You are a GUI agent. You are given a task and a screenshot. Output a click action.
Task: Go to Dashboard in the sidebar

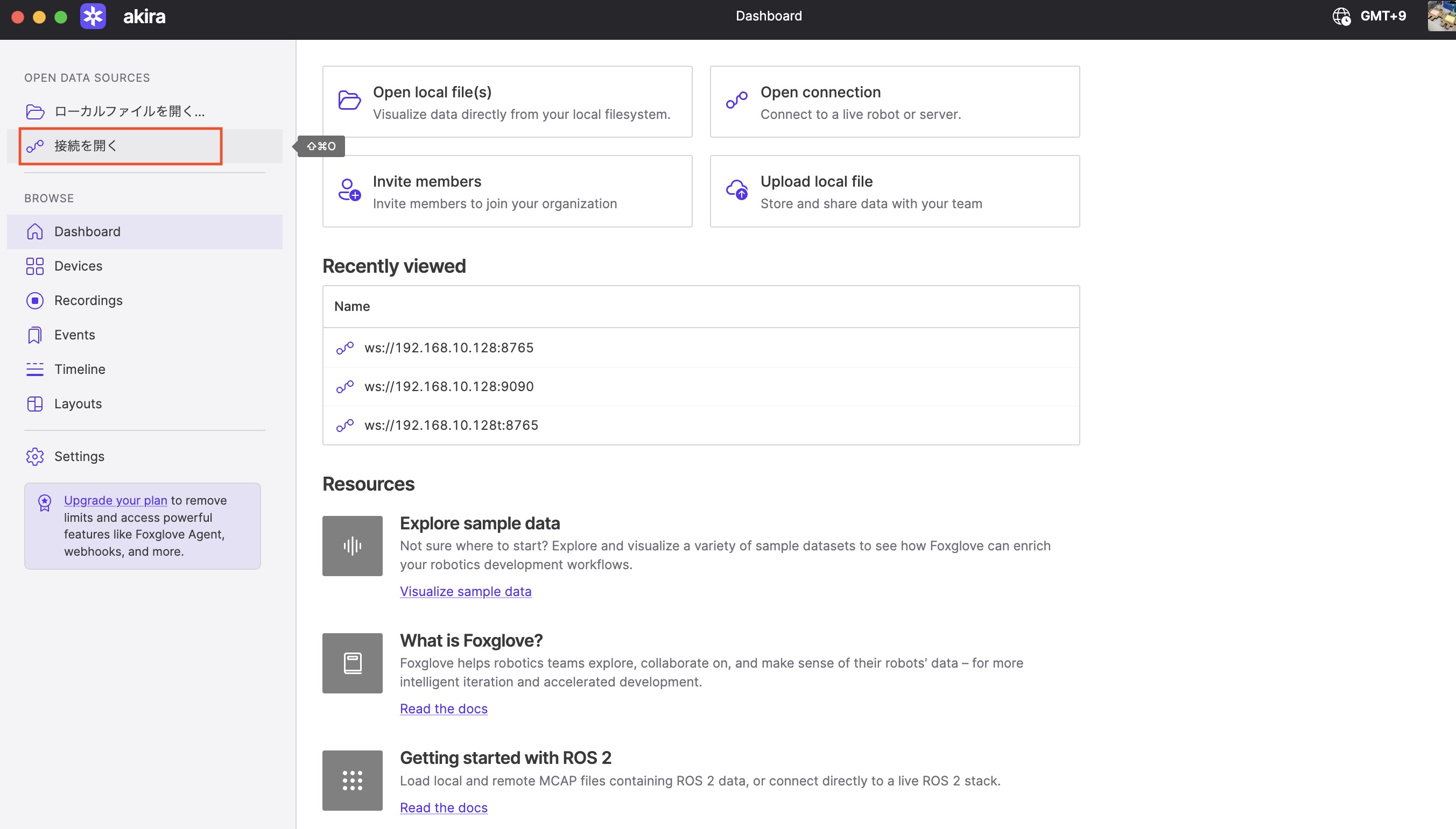pos(145,232)
